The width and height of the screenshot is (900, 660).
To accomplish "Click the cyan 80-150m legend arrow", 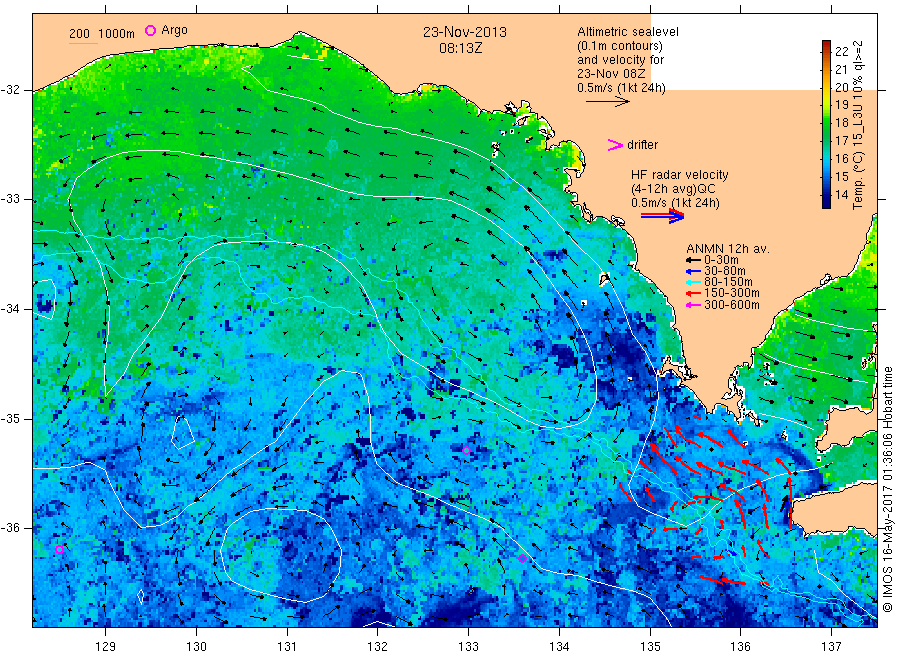I will [693, 282].
